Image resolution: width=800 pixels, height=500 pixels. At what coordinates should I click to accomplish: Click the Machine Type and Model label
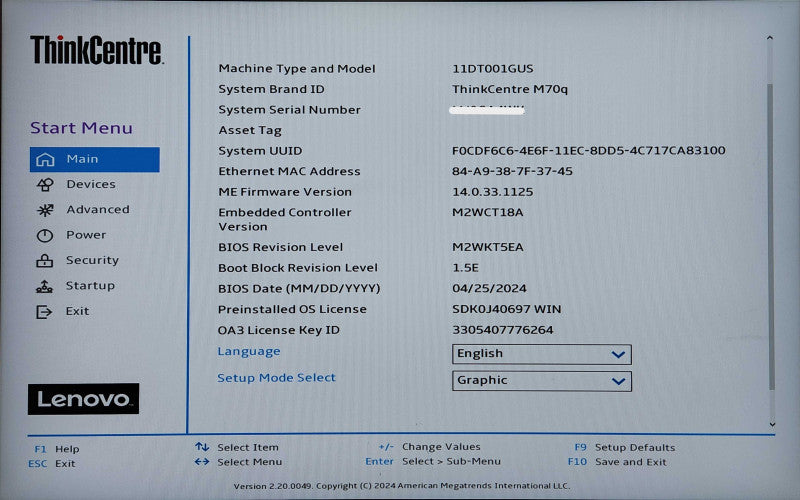click(297, 69)
